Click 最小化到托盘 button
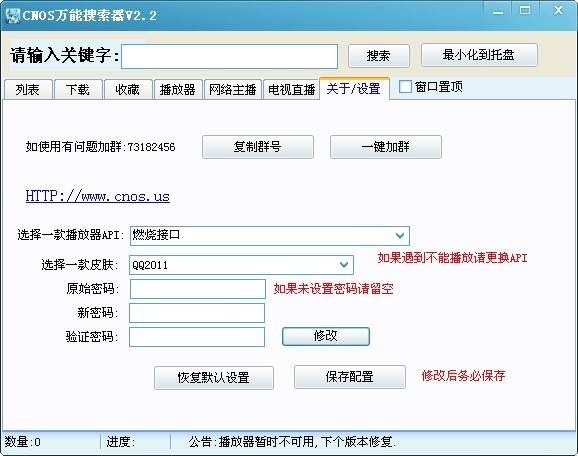The height and width of the screenshot is (456, 578). 479,55
